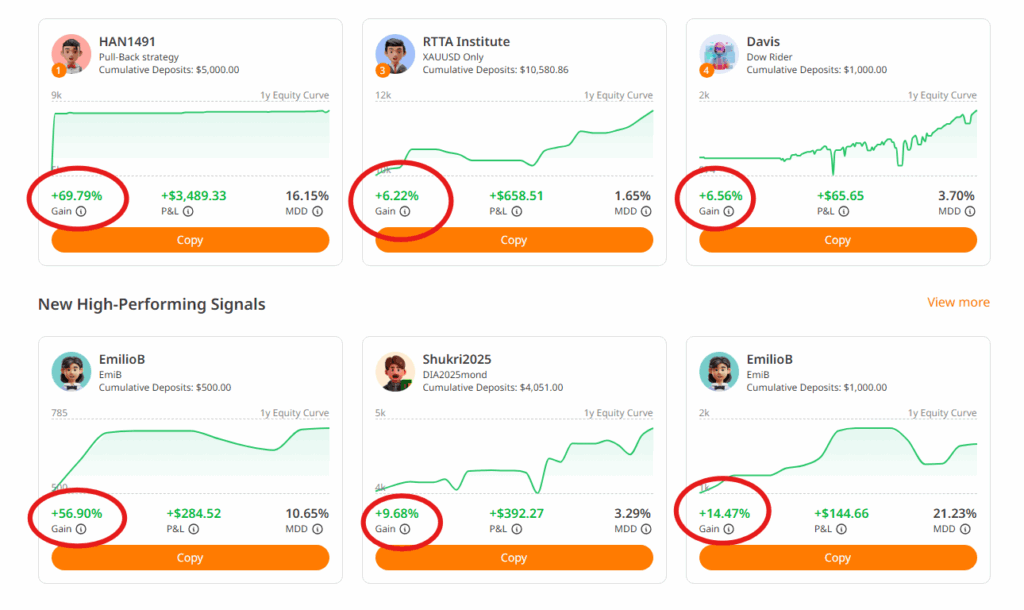
Task: Click the Gain info icon on EmilioB $500 card
Action: (81, 529)
